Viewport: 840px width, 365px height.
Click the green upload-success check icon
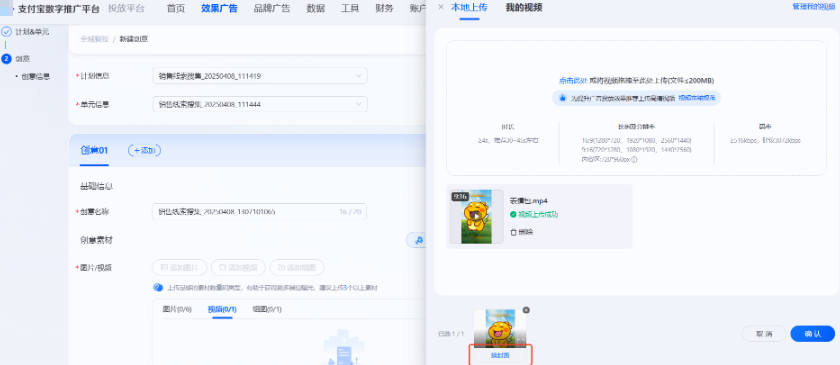pos(513,214)
